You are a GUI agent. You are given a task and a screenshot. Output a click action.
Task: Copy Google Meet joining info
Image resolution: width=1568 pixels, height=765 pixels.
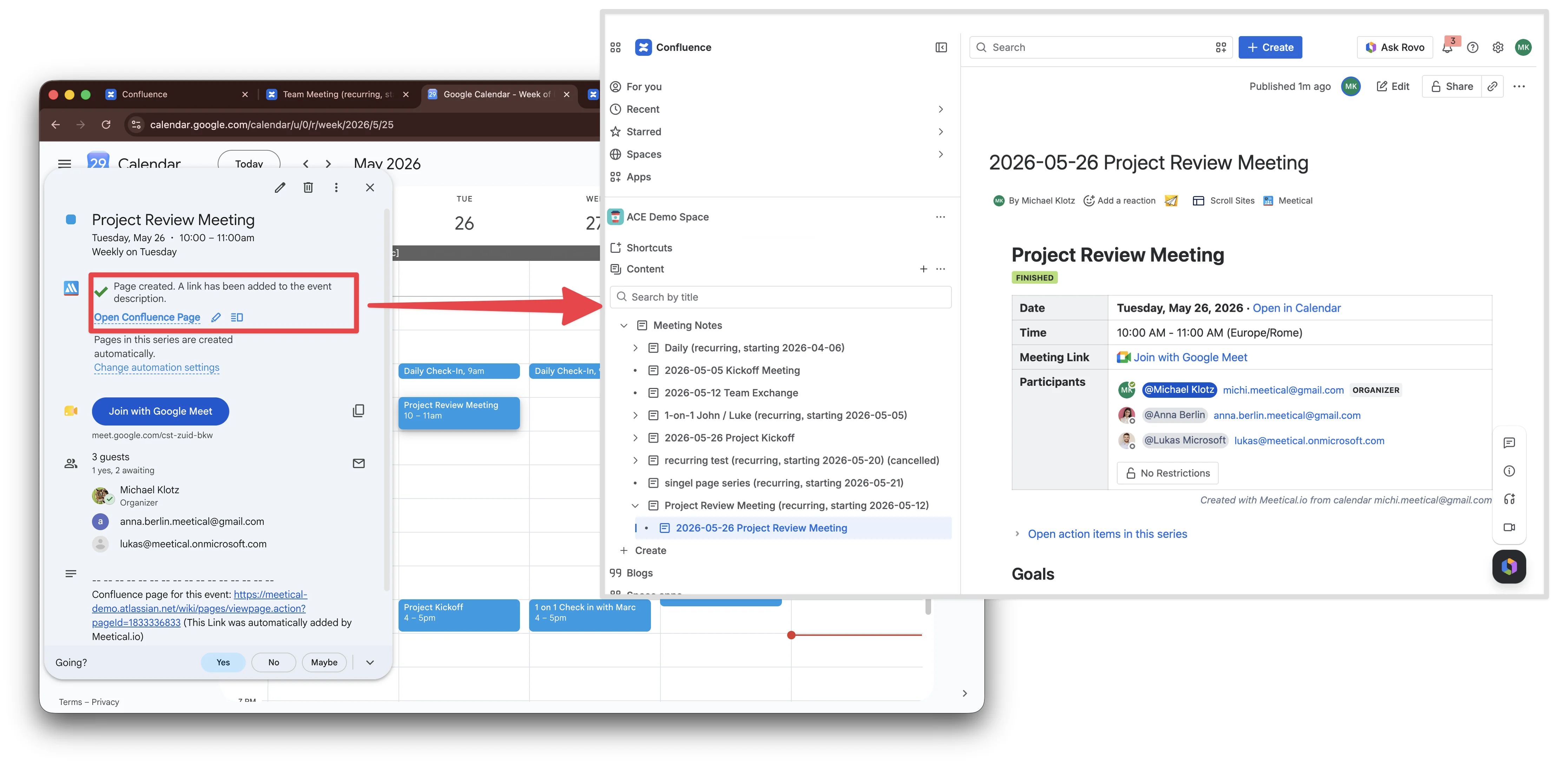tap(358, 411)
